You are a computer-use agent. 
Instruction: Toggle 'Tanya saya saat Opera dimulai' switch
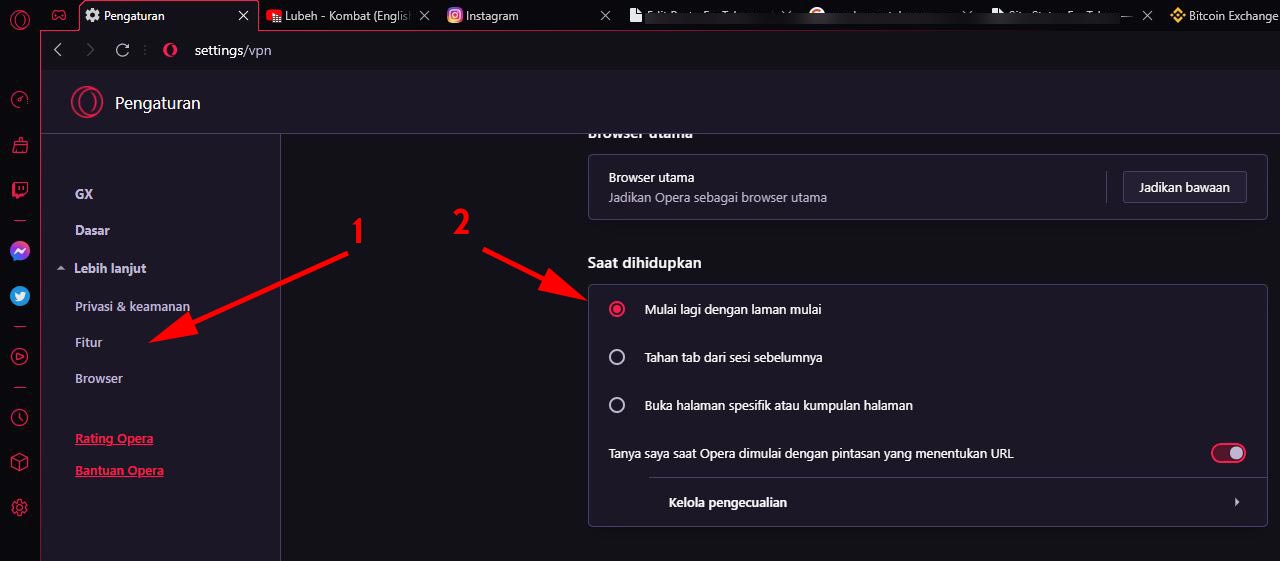(1229, 453)
